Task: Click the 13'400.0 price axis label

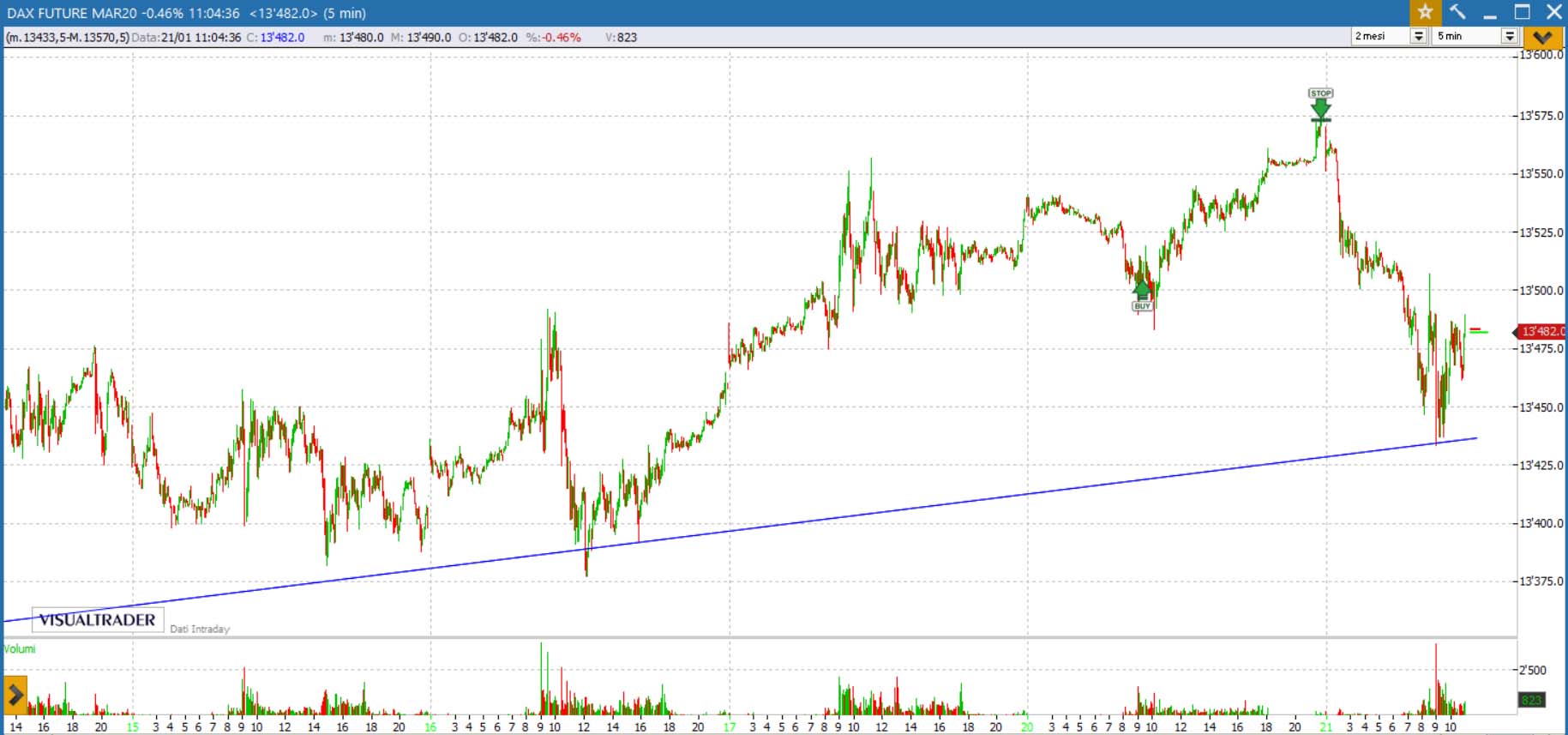Action: (x=1541, y=523)
